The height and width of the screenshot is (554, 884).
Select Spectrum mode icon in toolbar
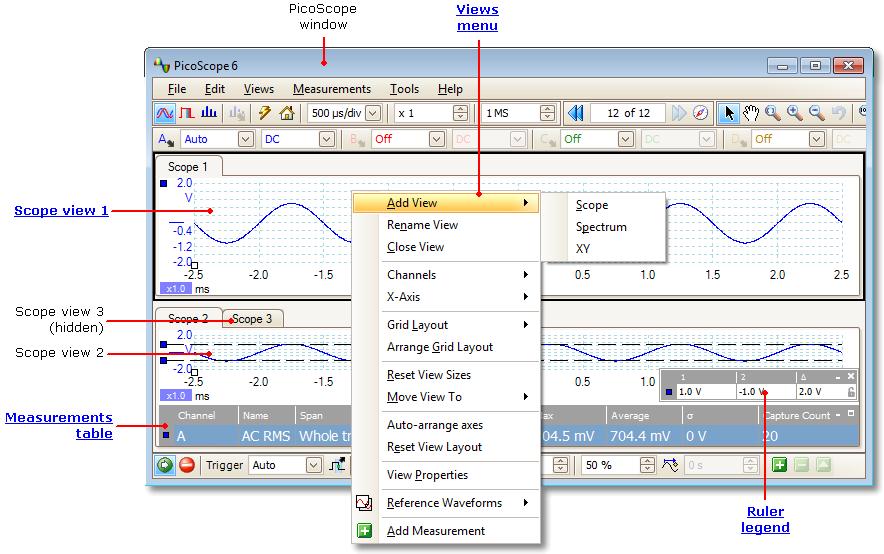(x=209, y=113)
